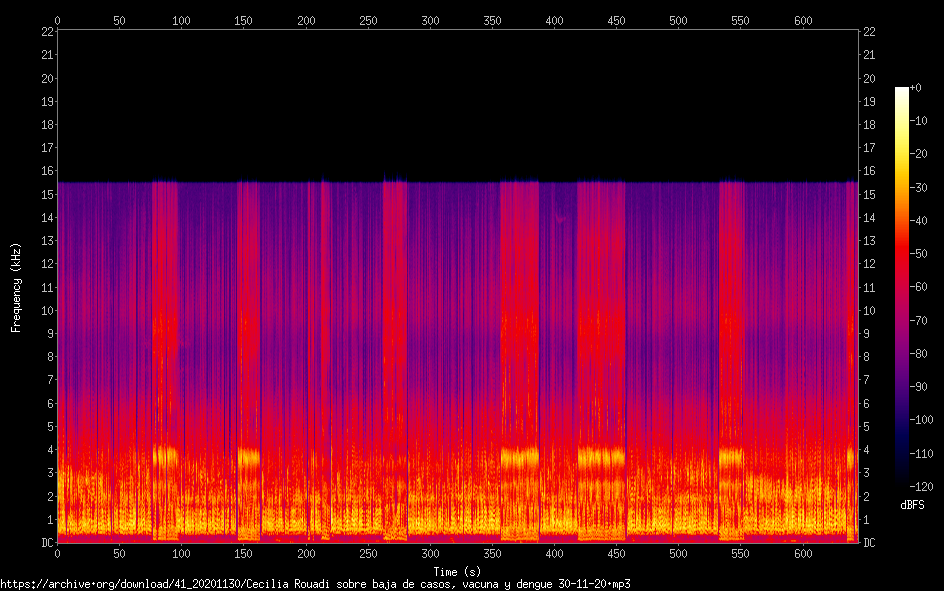This screenshot has height=591, width=944.
Task: Click the 450 tick on top time axis
Action: (616, 20)
